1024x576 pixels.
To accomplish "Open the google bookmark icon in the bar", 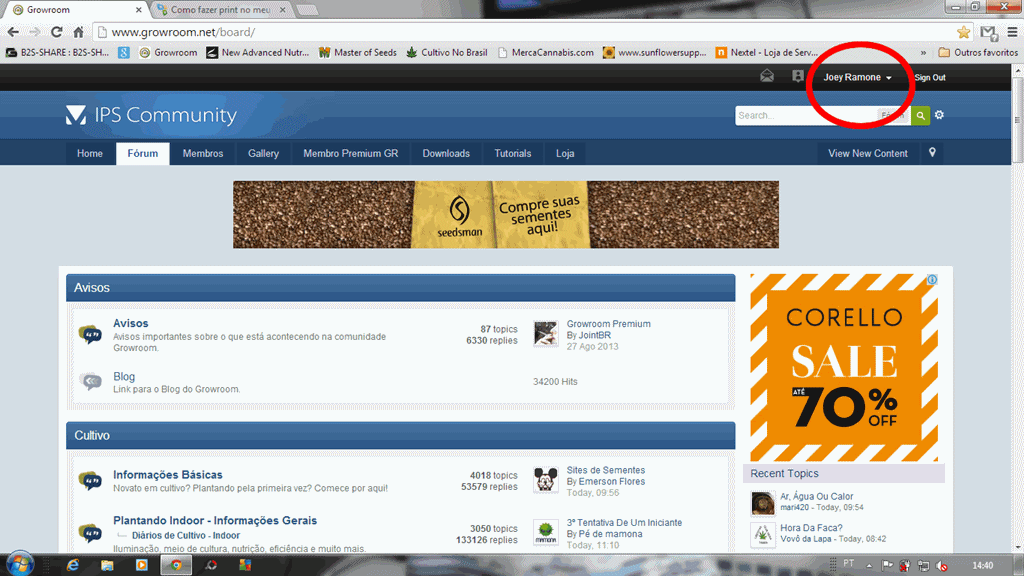I will point(123,52).
